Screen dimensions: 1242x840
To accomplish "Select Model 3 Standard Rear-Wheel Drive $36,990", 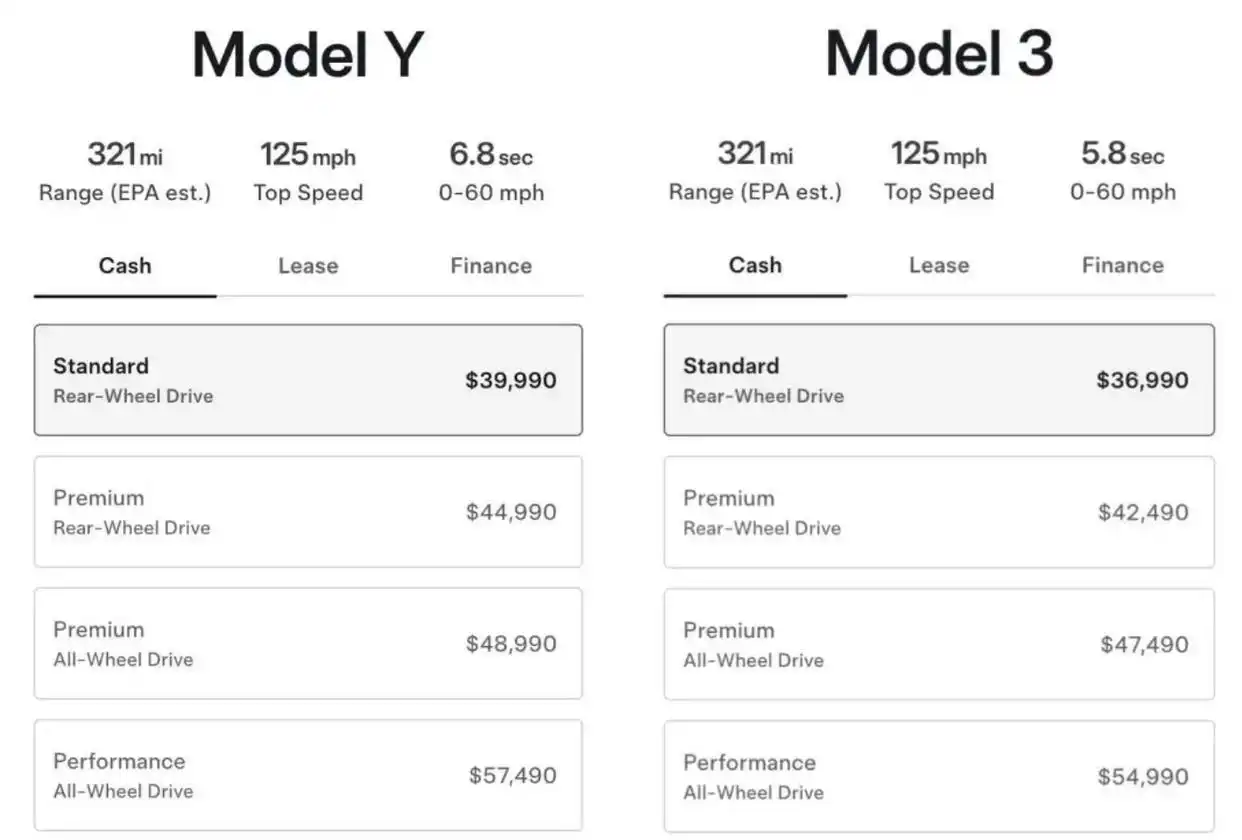I will click(939, 380).
